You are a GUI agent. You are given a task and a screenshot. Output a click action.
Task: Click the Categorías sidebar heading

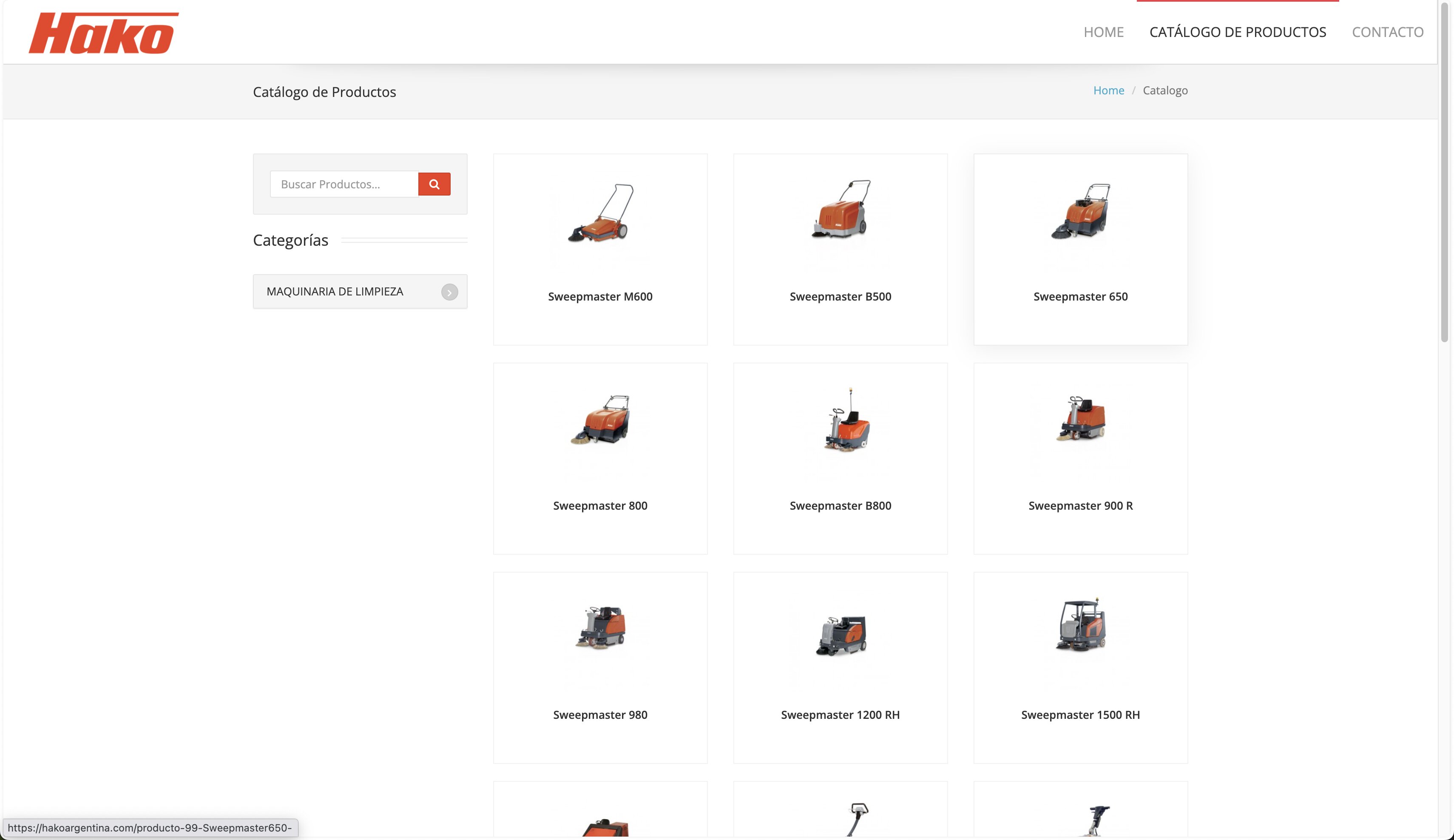(290, 240)
